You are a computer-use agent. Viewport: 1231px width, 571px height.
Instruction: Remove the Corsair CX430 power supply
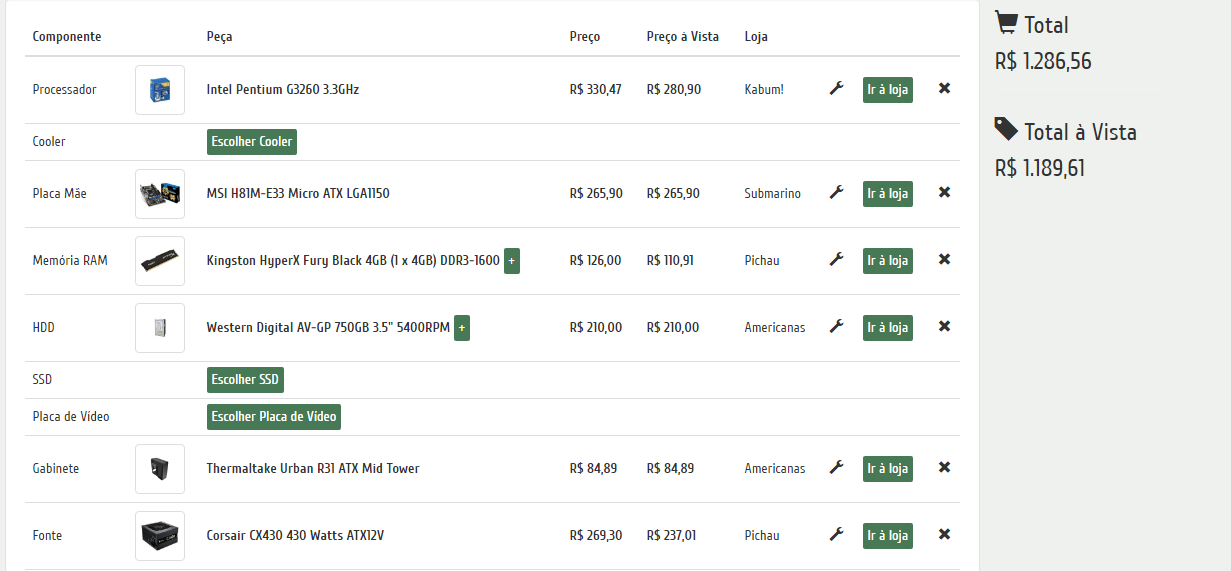(944, 535)
